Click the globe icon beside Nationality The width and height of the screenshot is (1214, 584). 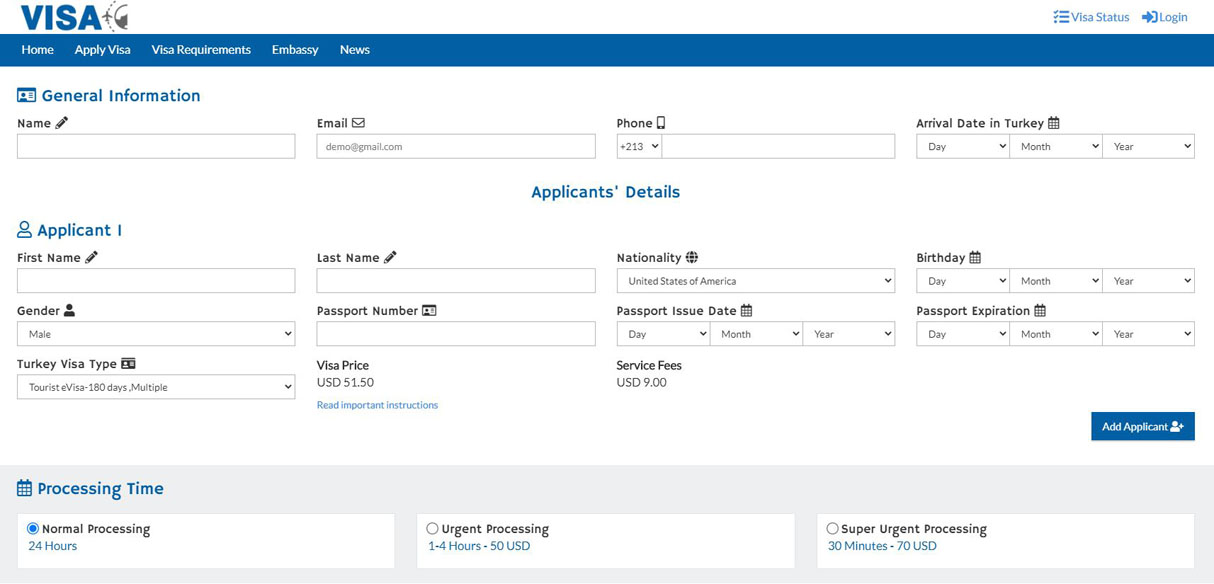point(692,257)
